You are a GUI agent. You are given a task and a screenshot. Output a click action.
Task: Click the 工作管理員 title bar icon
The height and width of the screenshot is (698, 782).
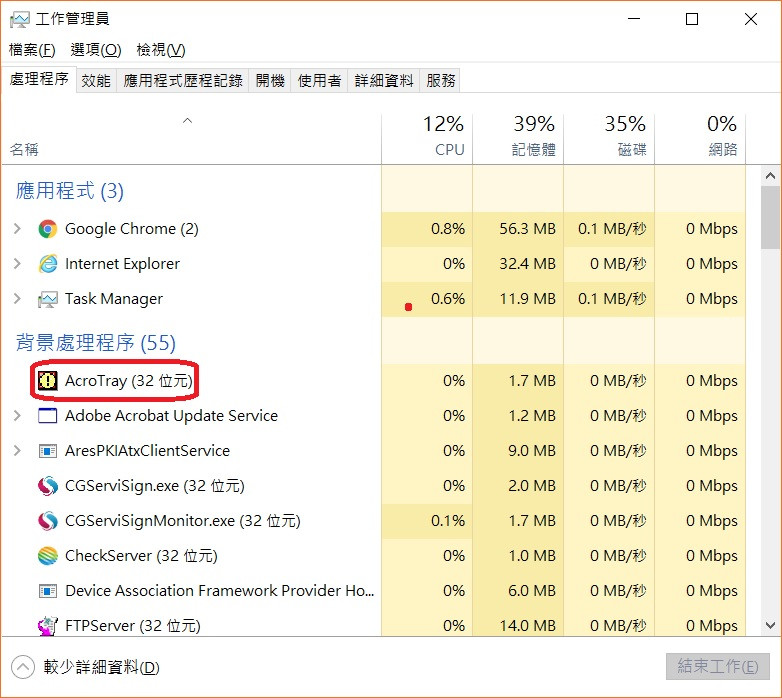coord(19,19)
